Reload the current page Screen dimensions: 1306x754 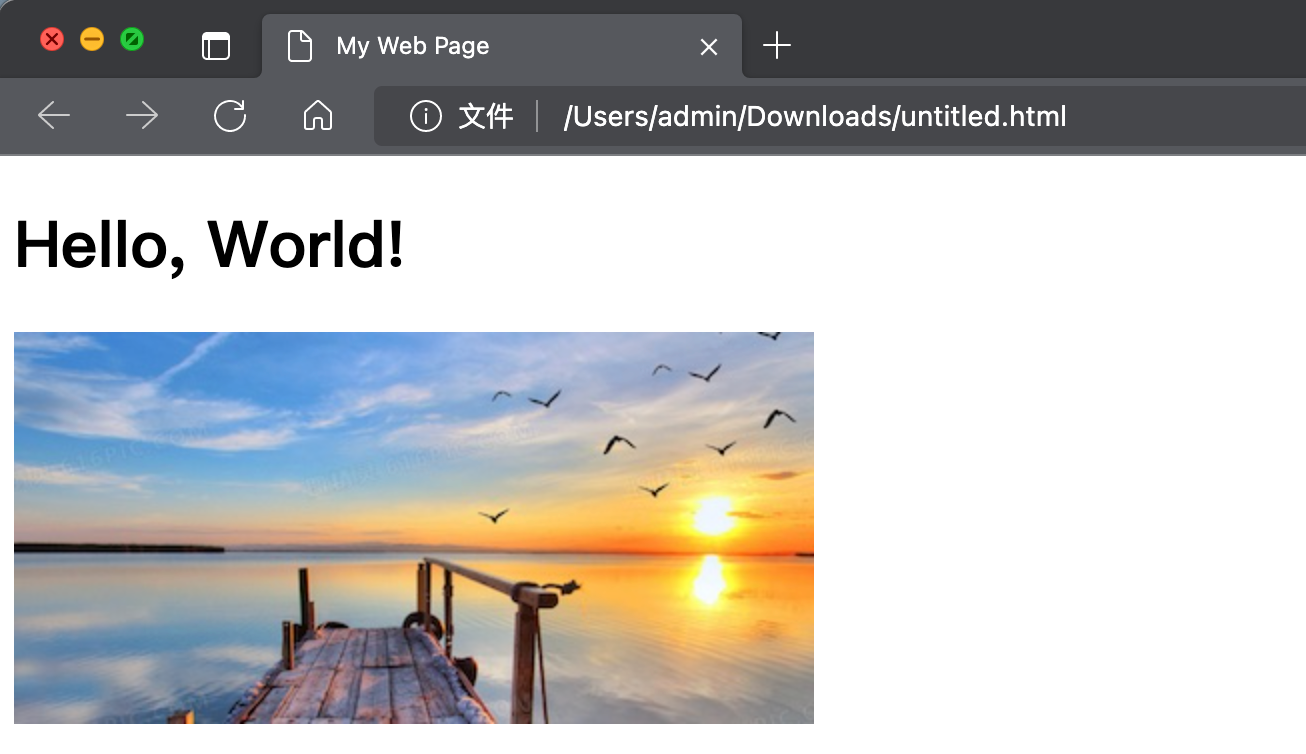pos(230,116)
